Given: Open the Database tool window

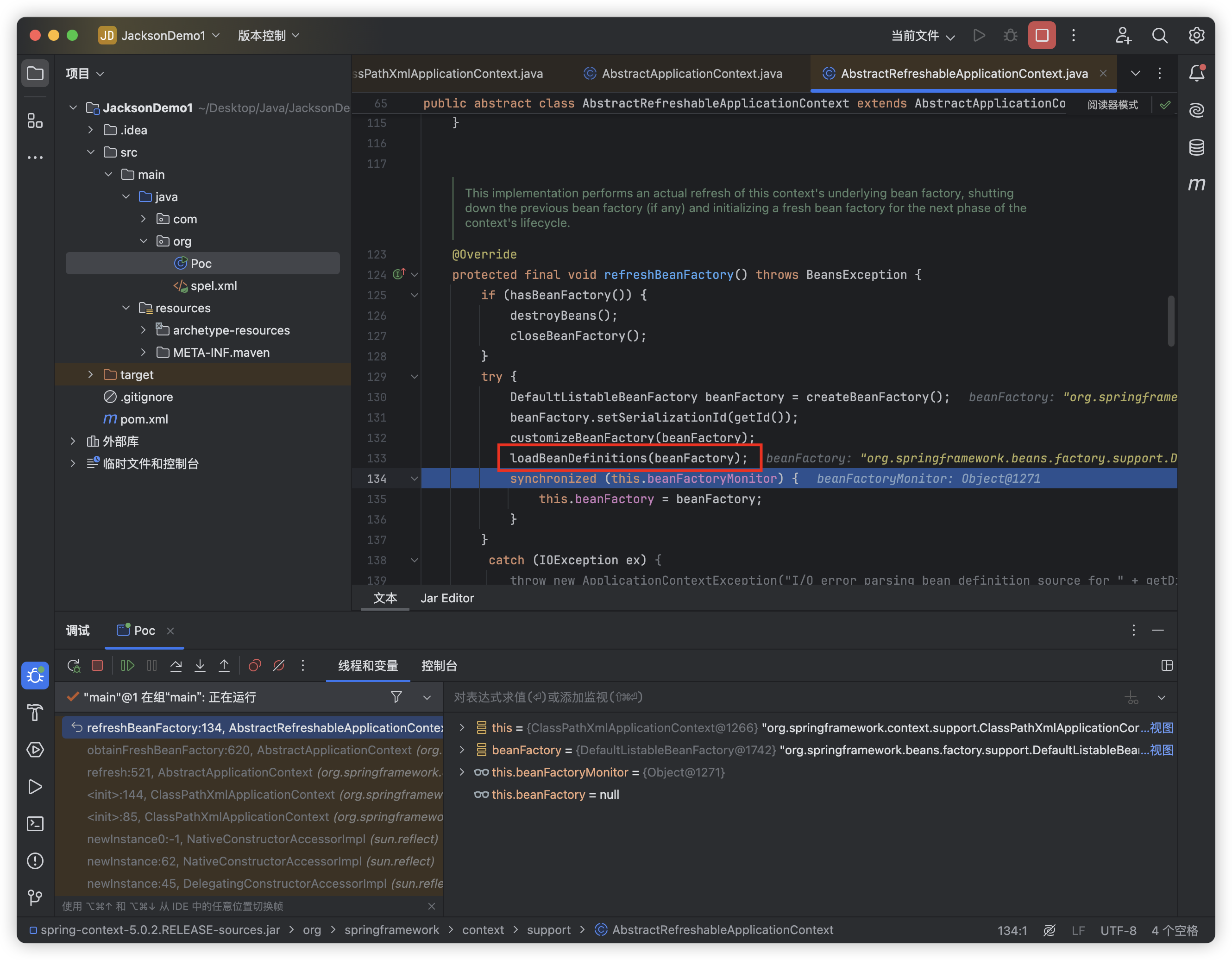Looking at the screenshot, I should (1196, 147).
